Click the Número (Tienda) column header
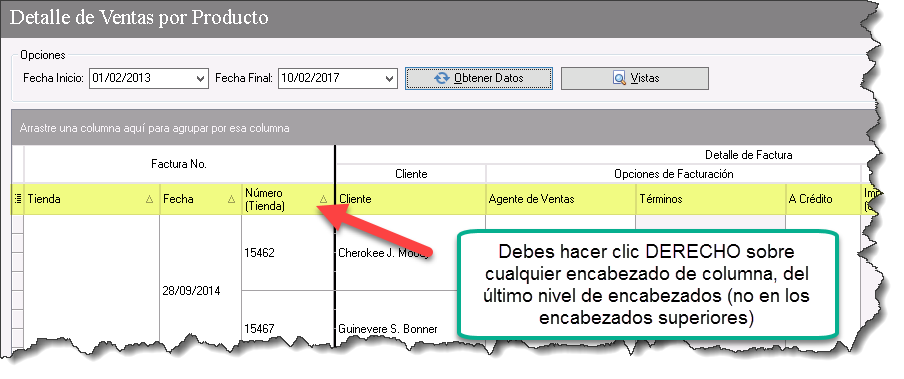The width and height of the screenshot is (904, 379). coord(288,199)
